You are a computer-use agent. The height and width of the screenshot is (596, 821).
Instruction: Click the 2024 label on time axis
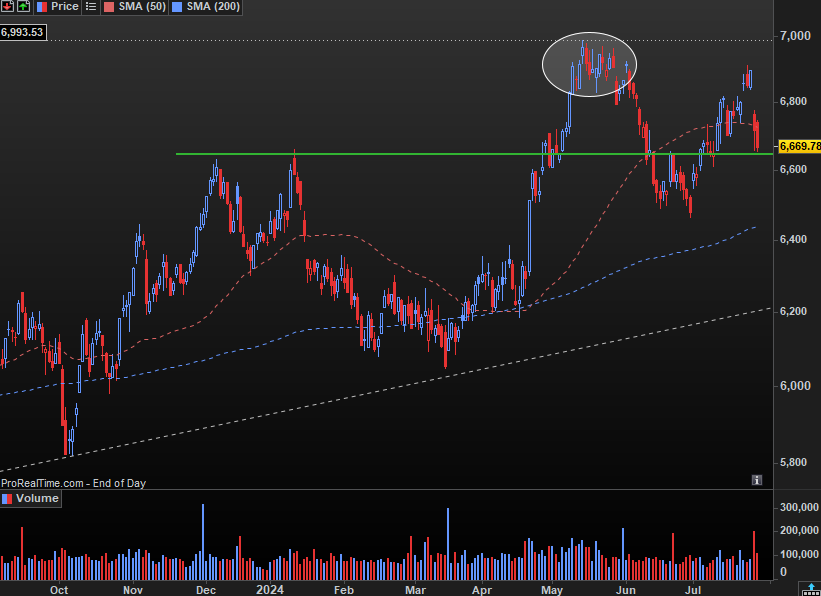click(270, 589)
